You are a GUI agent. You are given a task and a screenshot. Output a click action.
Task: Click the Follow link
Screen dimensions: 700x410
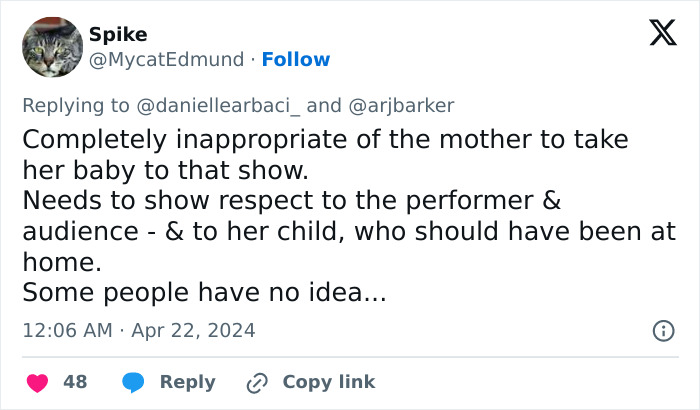pos(296,60)
